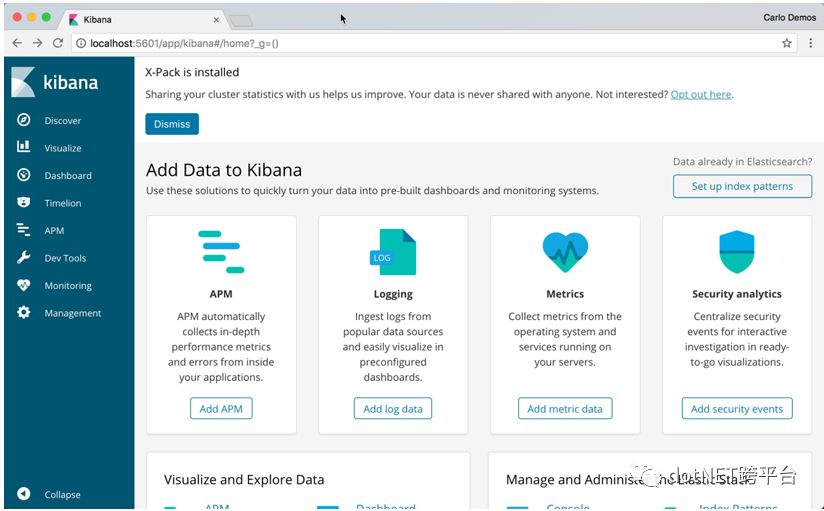The height and width of the screenshot is (511, 824).
Task: Open Timelion from sidebar menu
Action: [63, 203]
